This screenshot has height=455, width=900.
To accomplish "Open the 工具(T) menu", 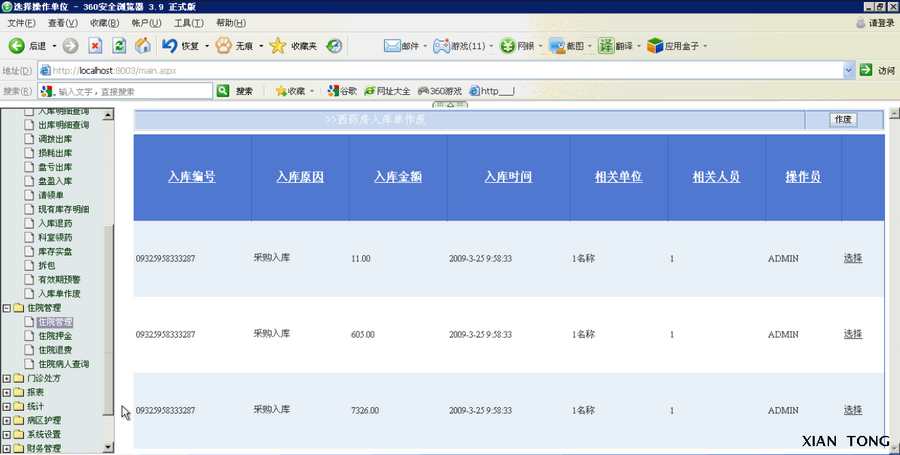I will (x=189, y=23).
